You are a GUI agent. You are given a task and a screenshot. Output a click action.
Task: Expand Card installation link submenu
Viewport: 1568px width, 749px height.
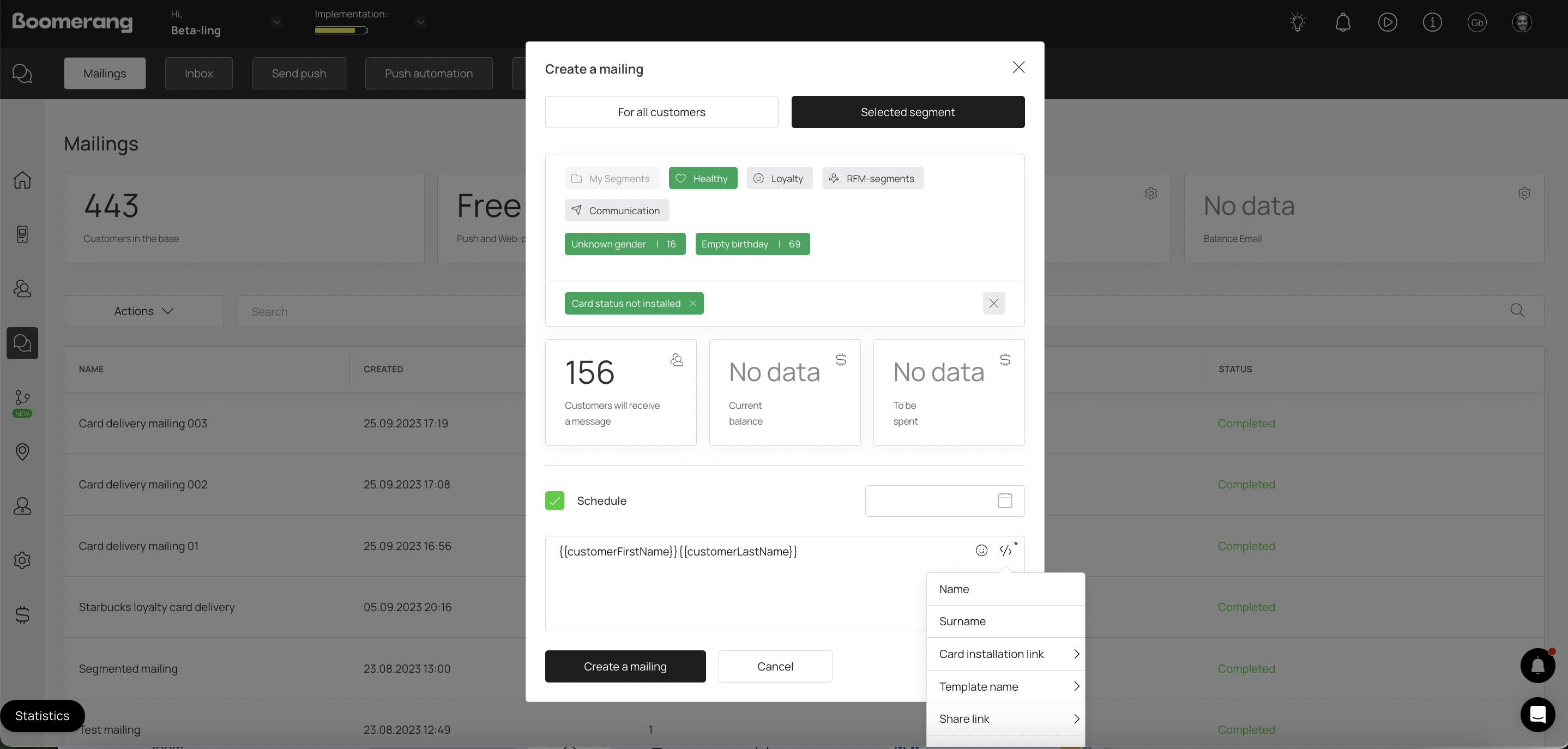[1005, 654]
